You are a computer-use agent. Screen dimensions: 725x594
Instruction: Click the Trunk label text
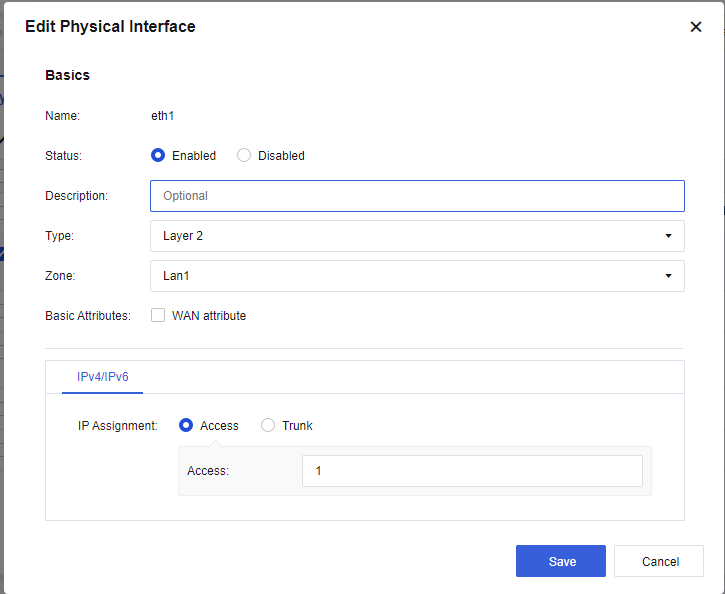click(297, 426)
